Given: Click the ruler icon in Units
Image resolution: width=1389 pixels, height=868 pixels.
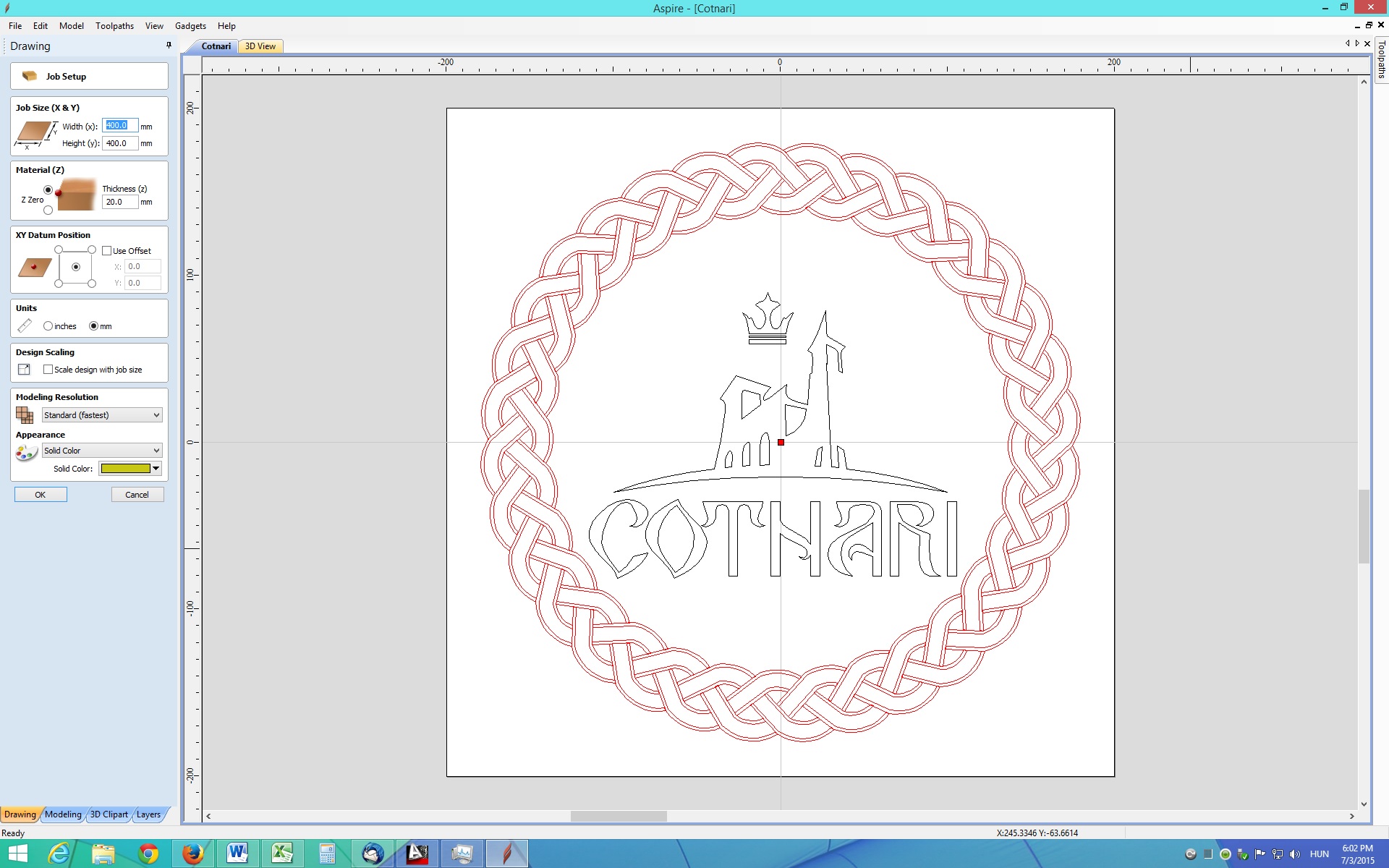Looking at the screenshot, I should click(25, 325).
